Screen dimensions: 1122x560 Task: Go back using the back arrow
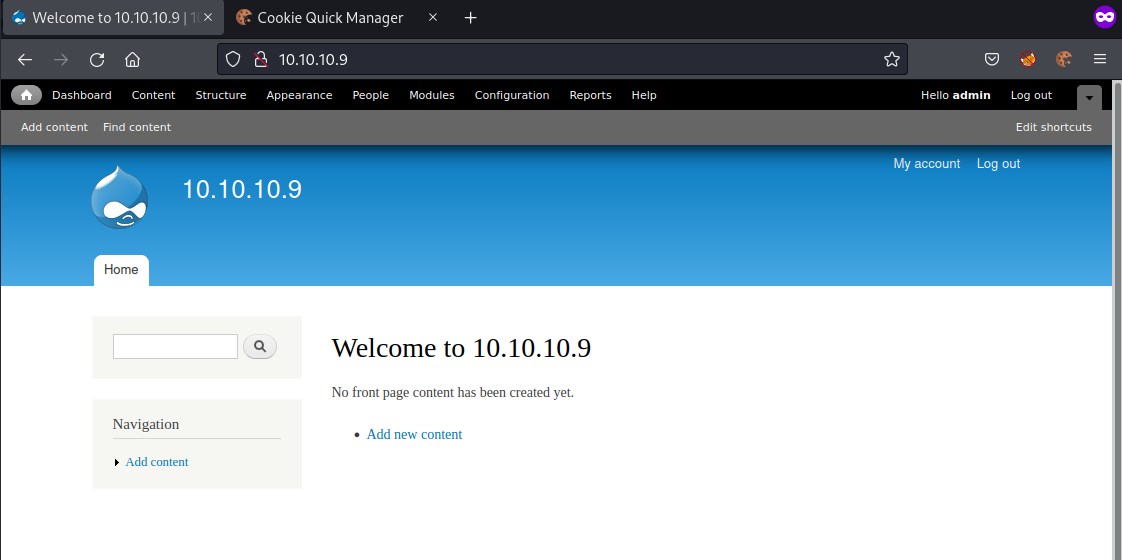click(25, 60)
